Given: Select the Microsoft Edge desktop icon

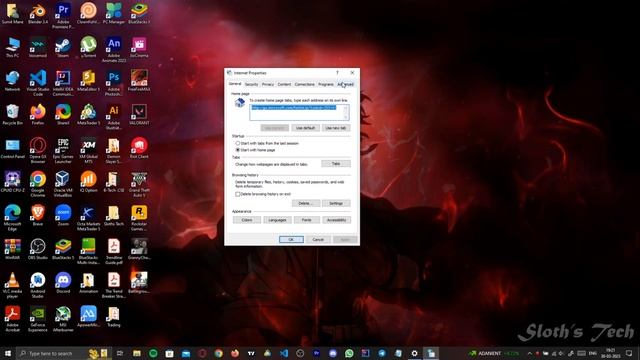Looking at the screenshot, I should pos(12,218).
